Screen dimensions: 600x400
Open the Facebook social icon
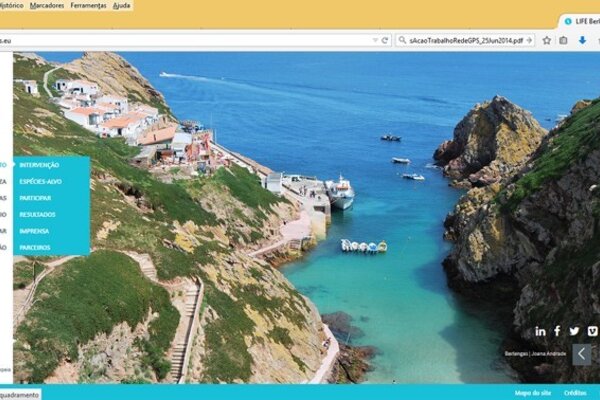click(557, 331)
